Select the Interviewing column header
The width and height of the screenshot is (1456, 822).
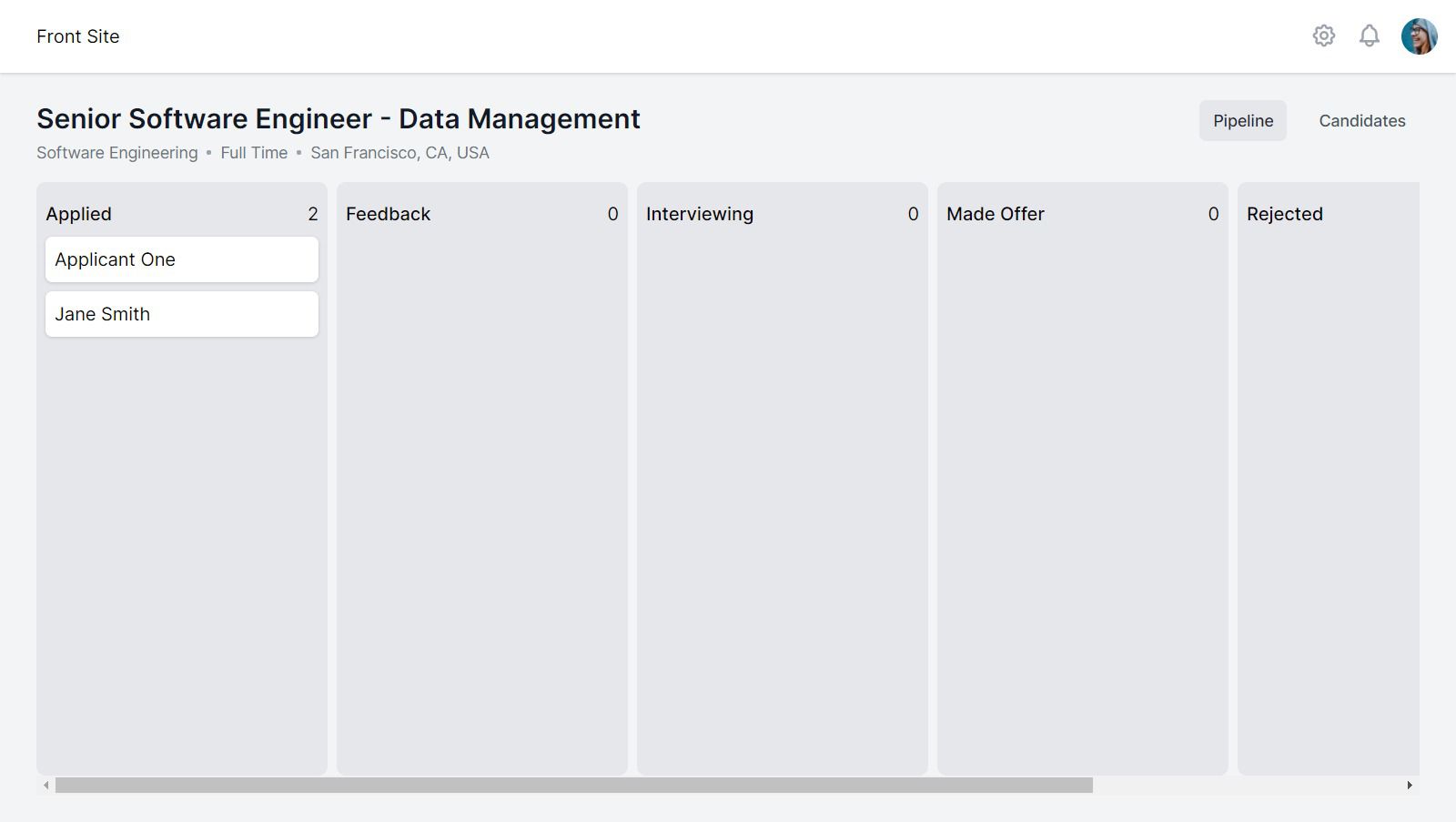click(x=700, y=214)
